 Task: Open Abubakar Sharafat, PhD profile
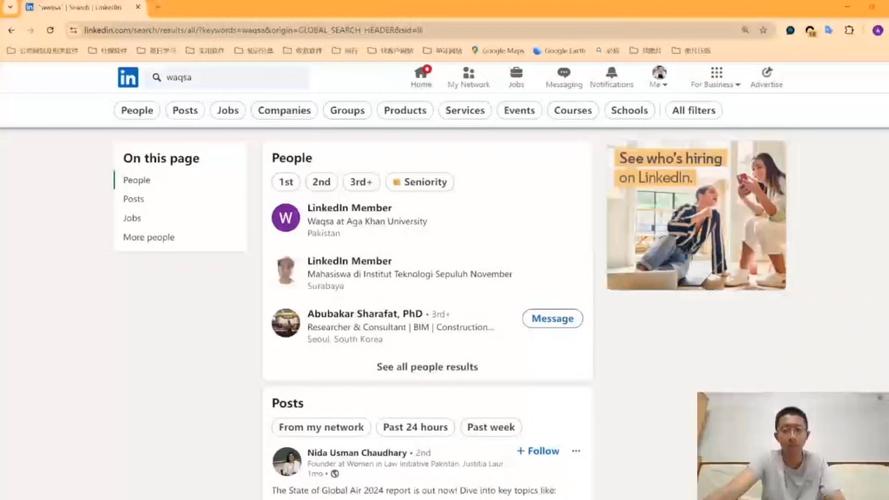pyautogui.click(x=365, y=313)
